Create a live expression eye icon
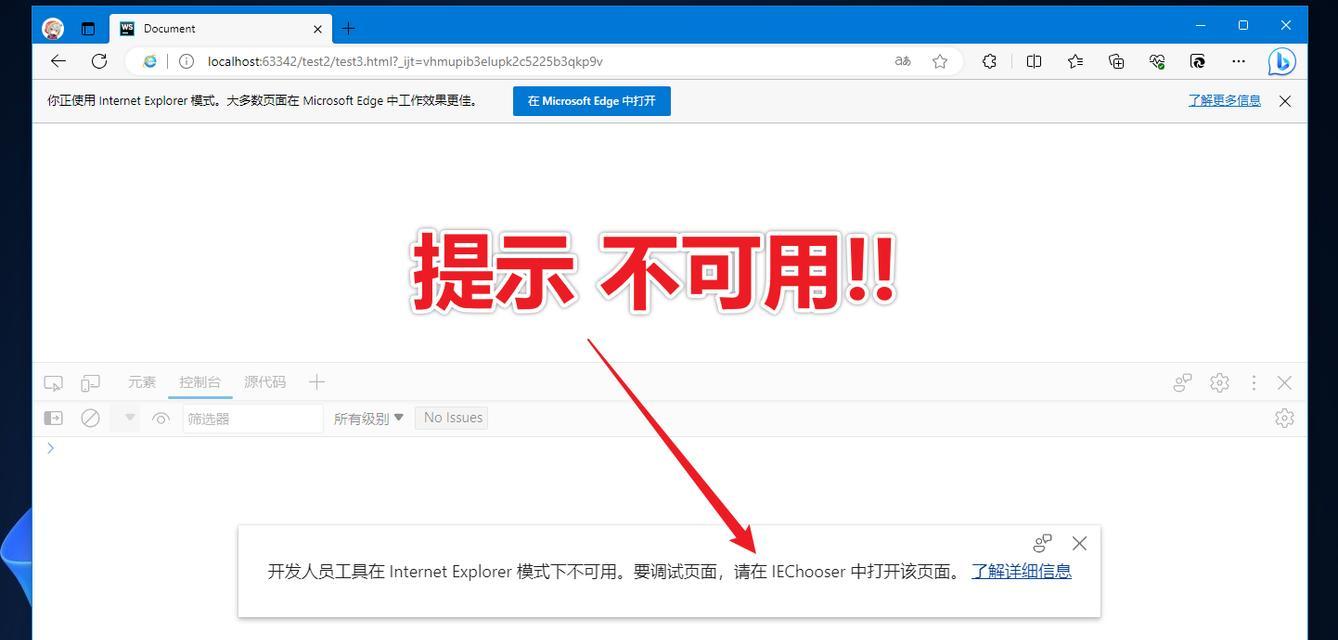The image size is (1338, 640). (x=161, y=418)
